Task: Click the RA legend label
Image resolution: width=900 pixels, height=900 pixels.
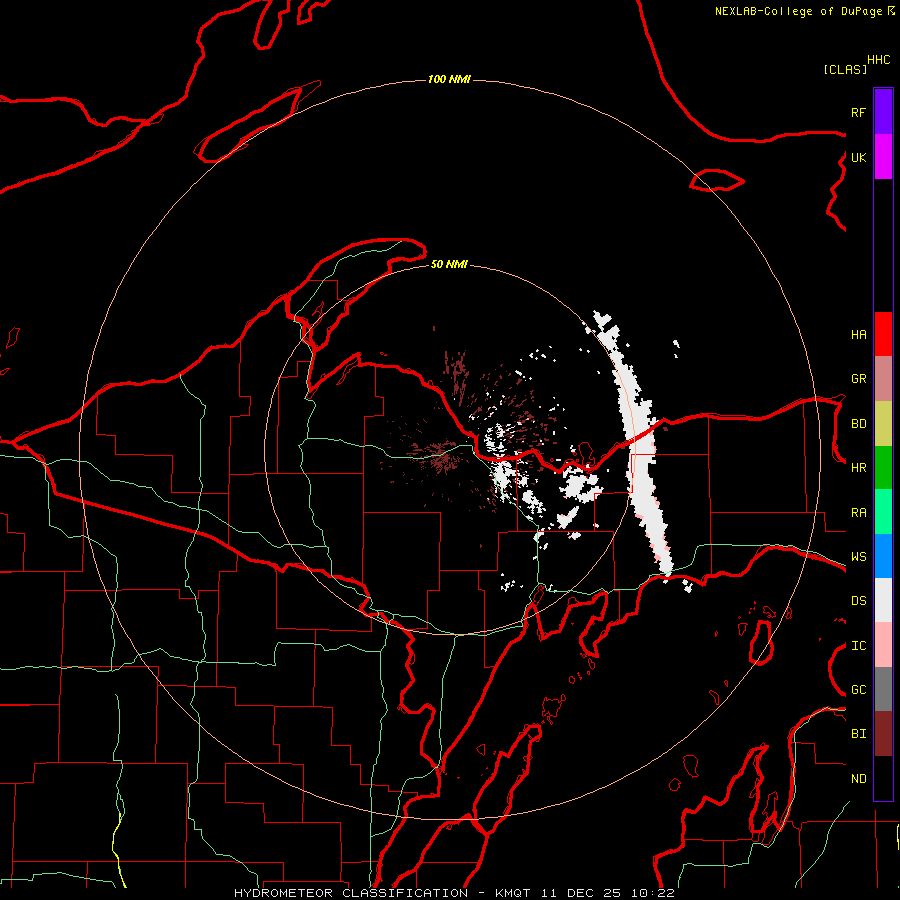Action: click(x=858, y=513)
